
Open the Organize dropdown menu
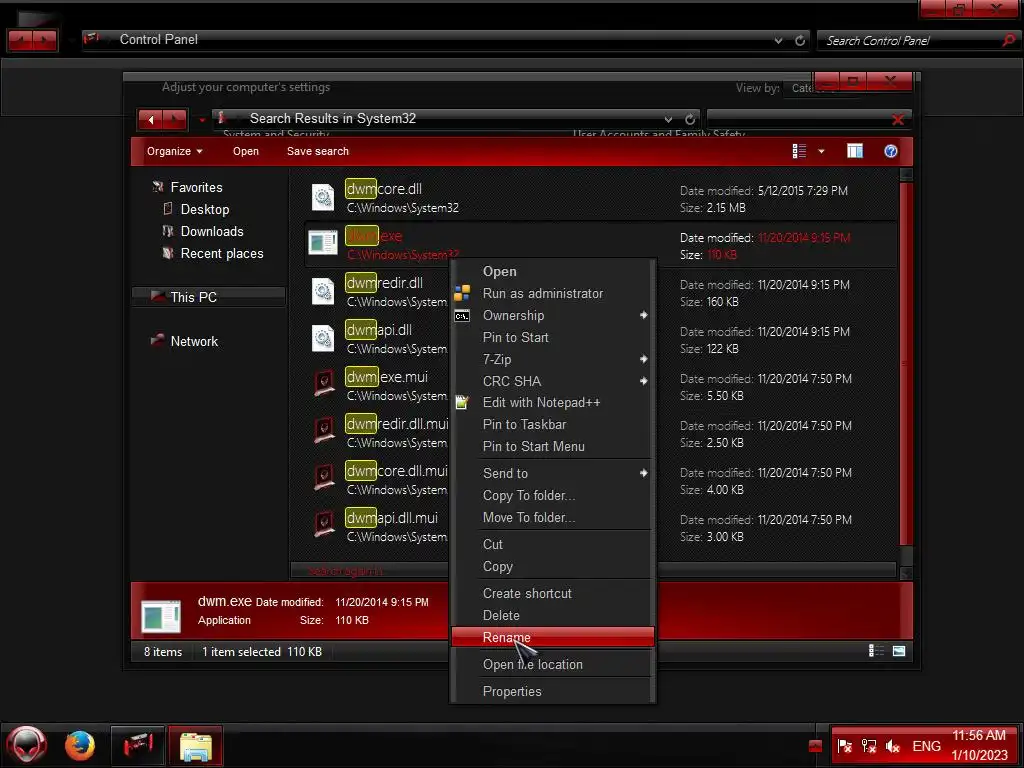tap(174, 151)
